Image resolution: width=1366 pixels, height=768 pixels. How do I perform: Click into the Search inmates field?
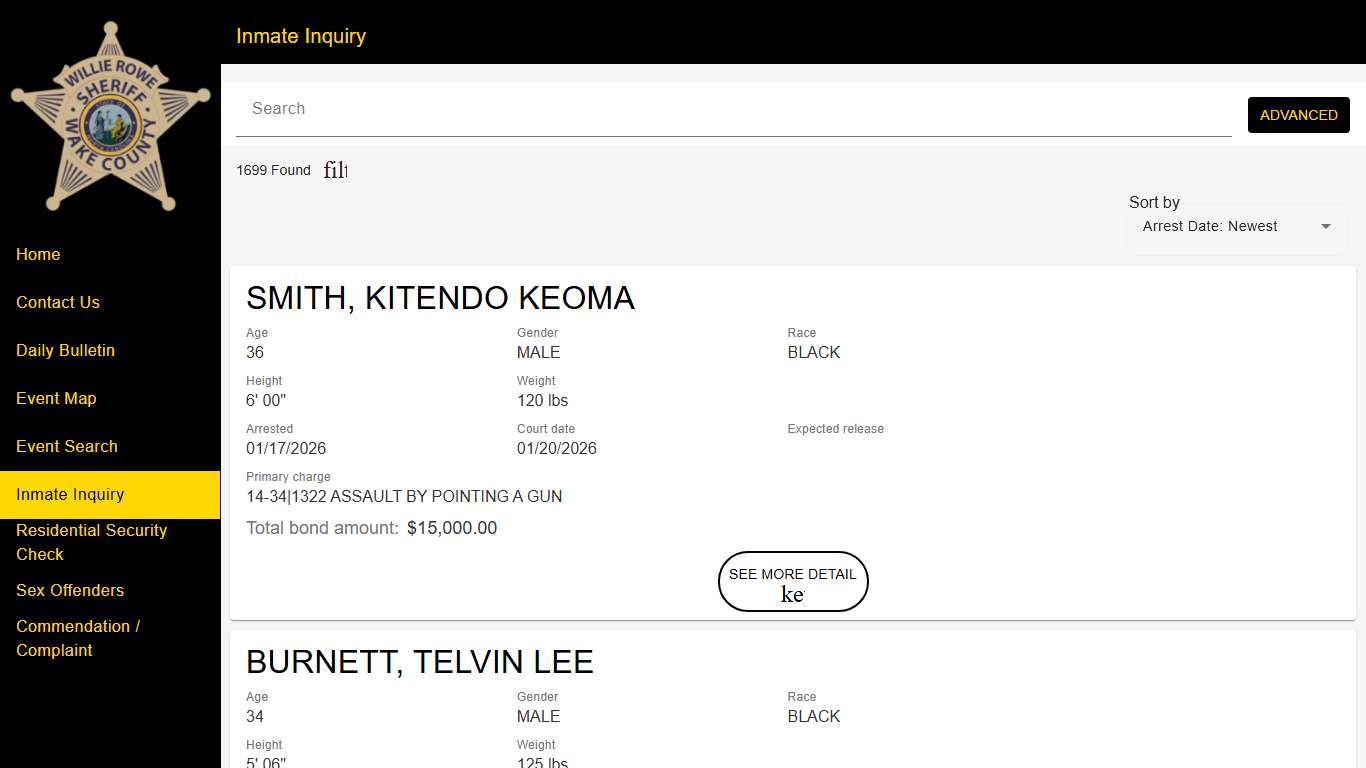[x=733, y=109]
